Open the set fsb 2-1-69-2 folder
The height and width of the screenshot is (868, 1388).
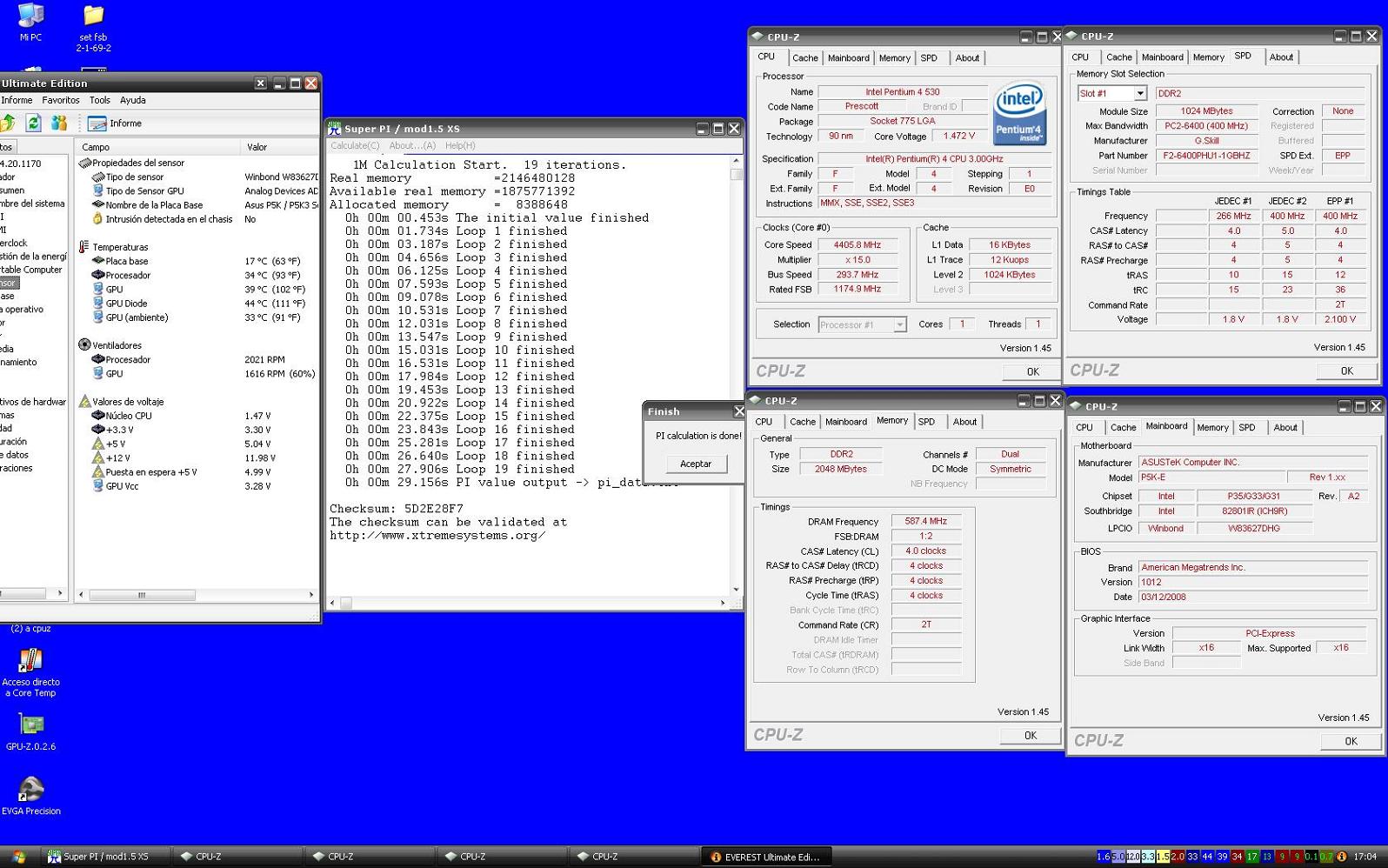(x=93, y=28)
